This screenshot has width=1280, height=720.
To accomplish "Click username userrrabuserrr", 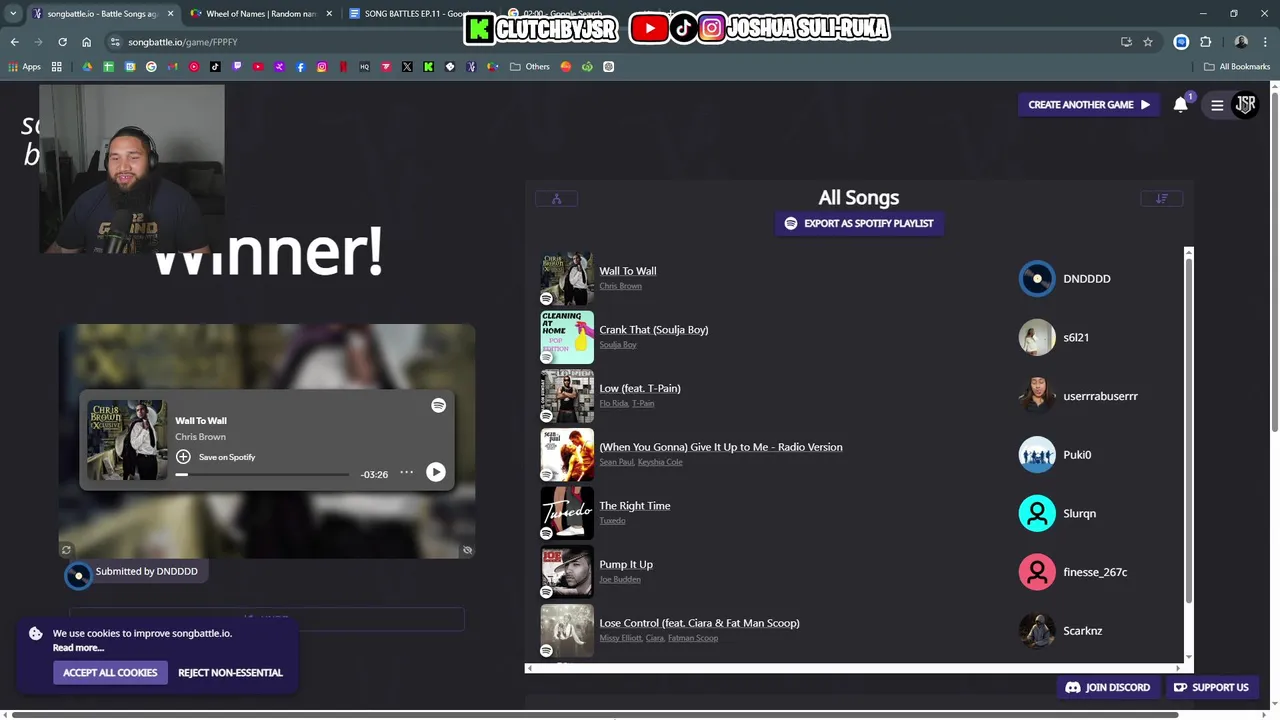I will pyautogui.click(x=1100, y=396).
